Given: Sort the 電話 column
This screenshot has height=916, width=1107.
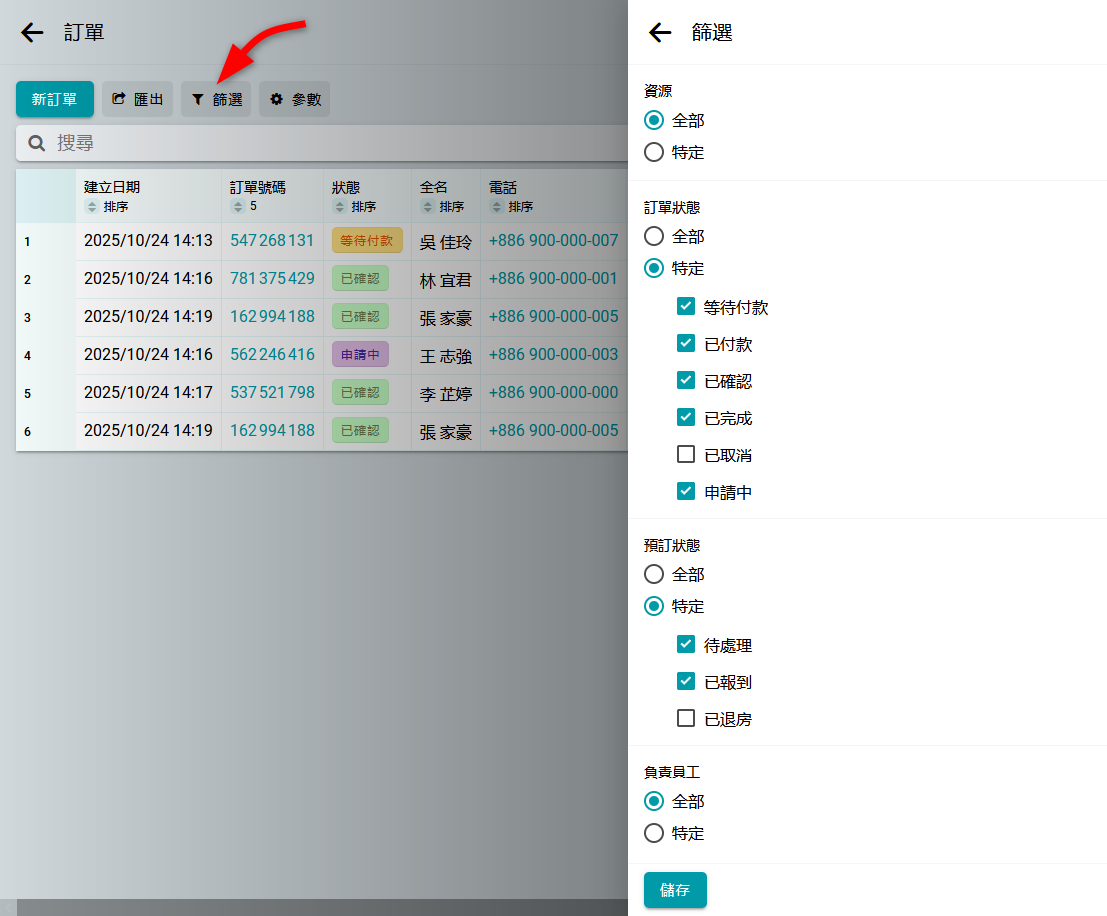Looking at the screenshot, I should point(496,207).
